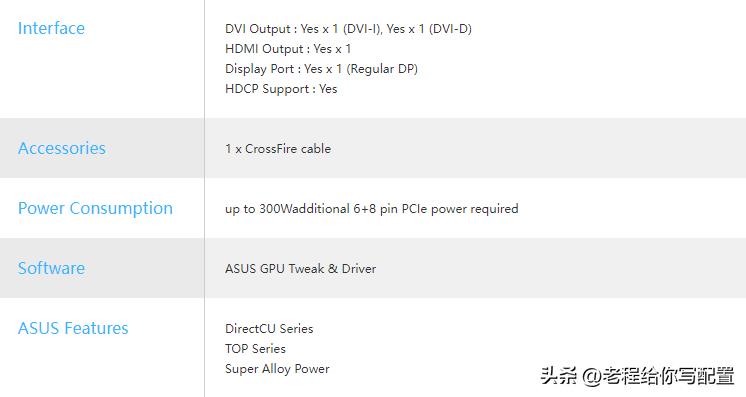Click the Accessories row heading
746x397 pixels.
click(61, 149)
